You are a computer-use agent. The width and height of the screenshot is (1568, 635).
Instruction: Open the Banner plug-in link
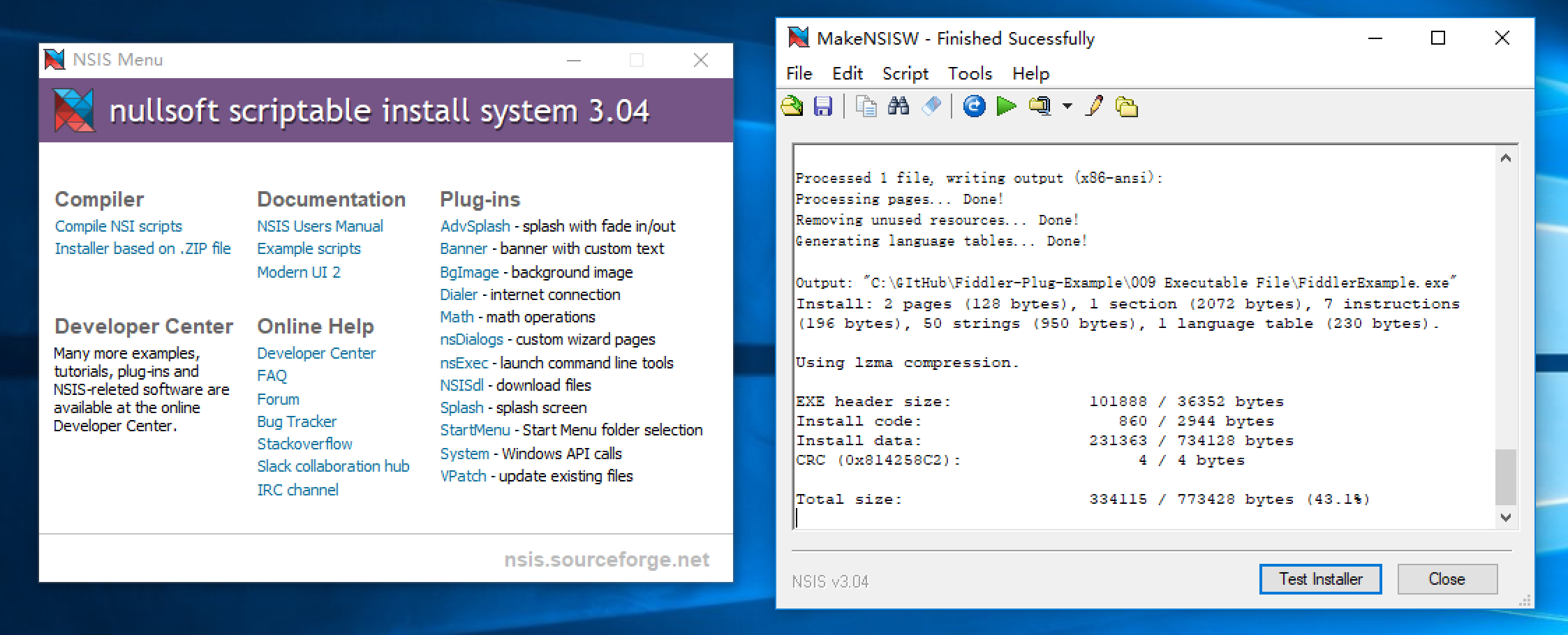point(464,248)
